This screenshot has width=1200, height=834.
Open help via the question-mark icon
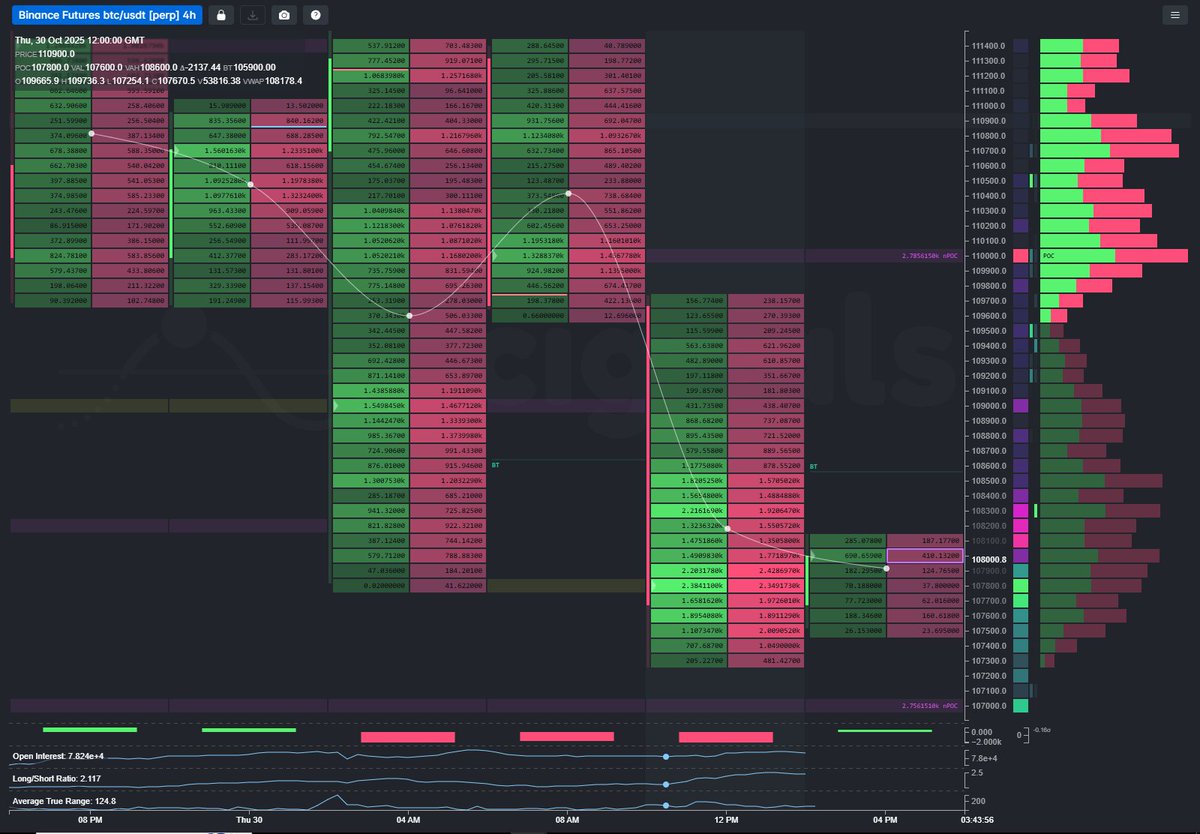coord(316,15)
